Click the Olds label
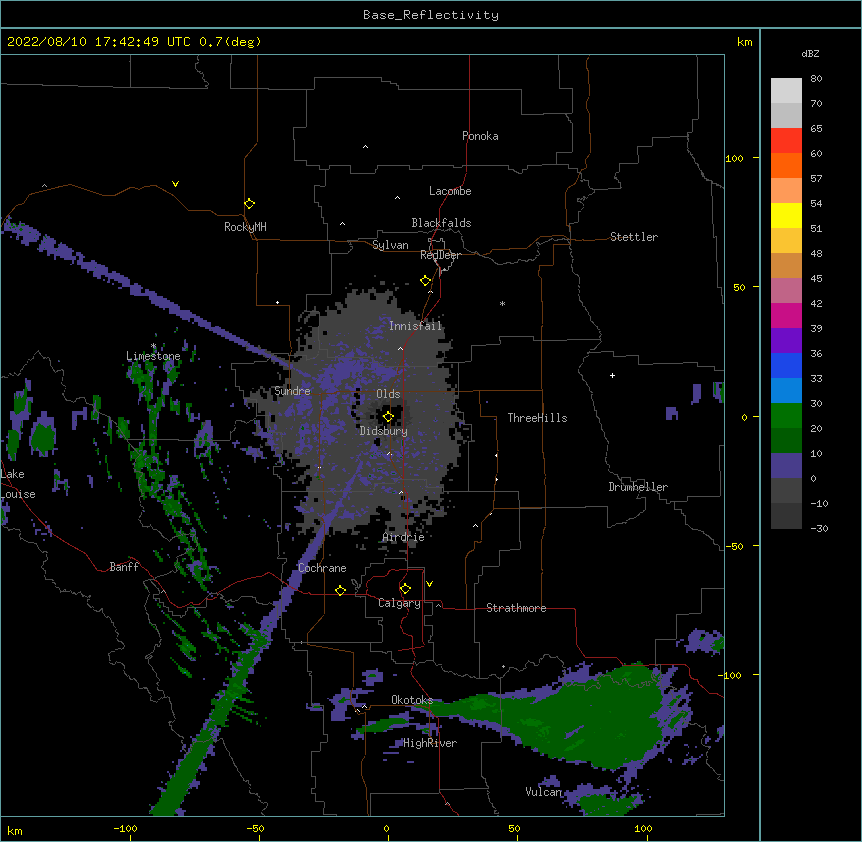 click(x=388, y=394)
